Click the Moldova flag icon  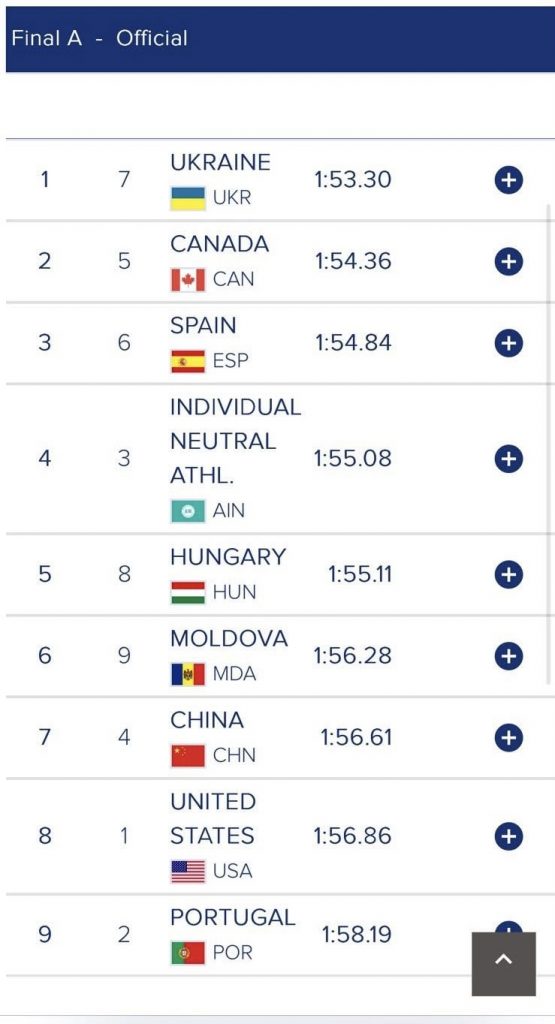(x=188, y=674)
